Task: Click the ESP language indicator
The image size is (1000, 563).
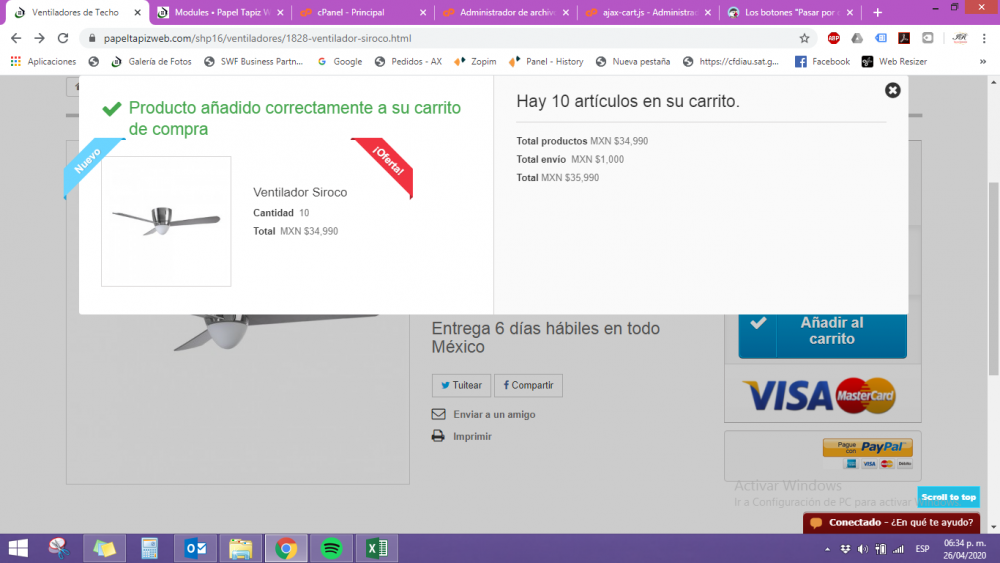Action: [922, 549]
